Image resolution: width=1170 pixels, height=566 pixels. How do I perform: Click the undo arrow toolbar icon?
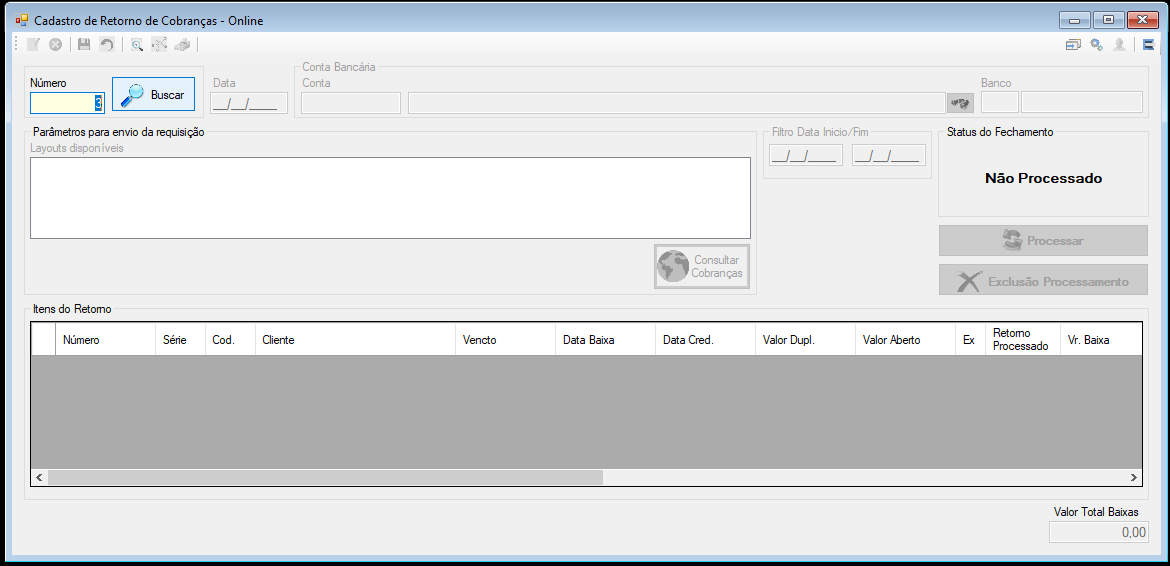coord(107,45)
